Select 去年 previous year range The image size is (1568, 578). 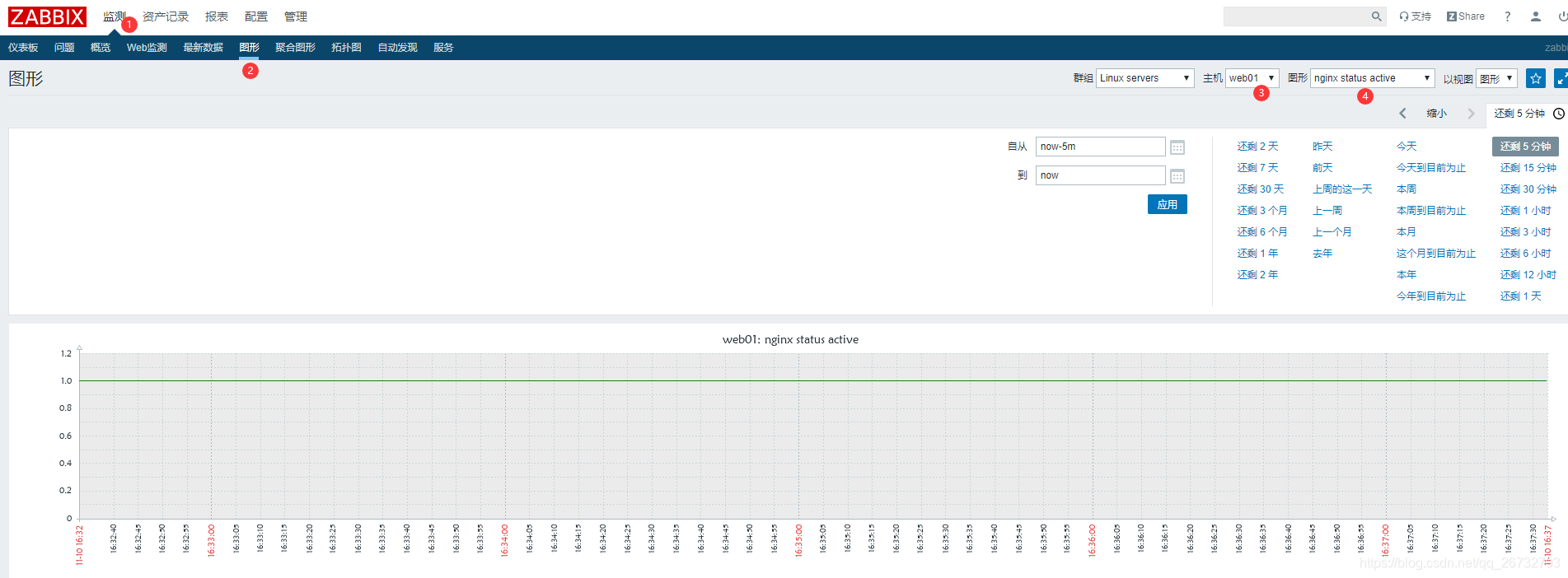[1322, 254]
